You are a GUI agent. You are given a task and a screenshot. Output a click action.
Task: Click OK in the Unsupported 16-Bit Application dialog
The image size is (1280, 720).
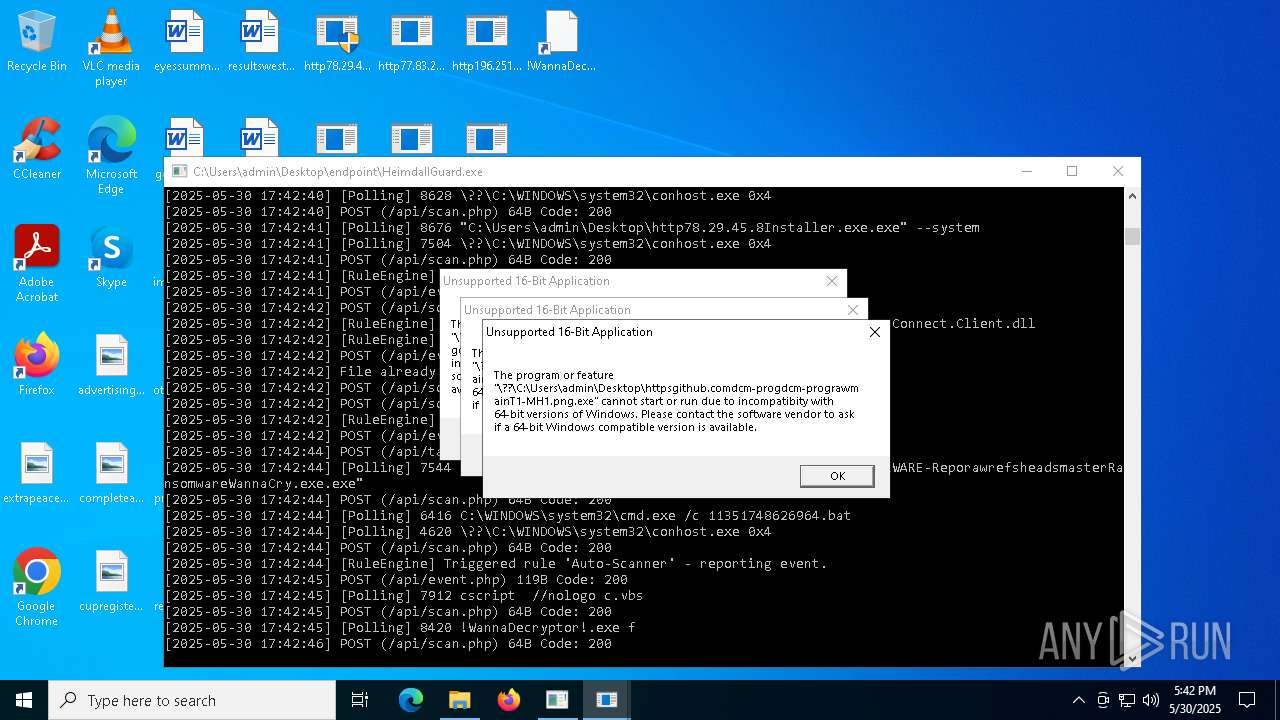pyautogui.click(x=837, y=476)
